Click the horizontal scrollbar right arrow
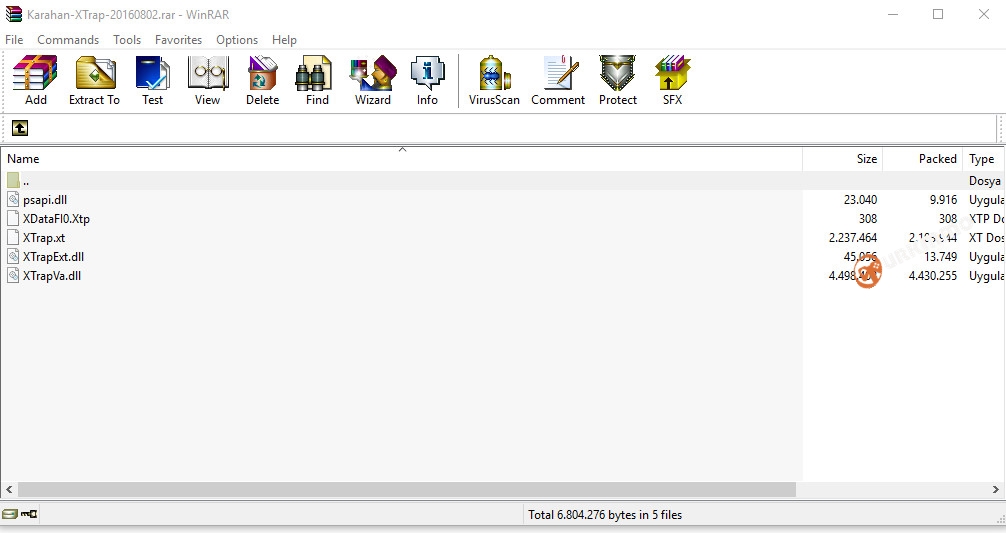This screenshot has width=1006, height=533. [995, 489]
